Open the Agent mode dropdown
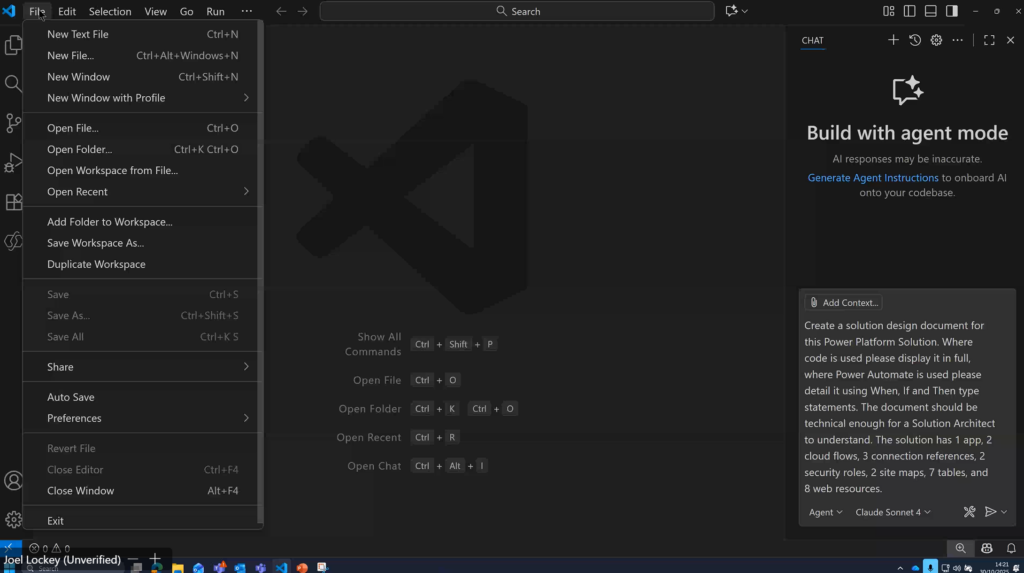This screenshot has height=573, width=1024. 825,512
